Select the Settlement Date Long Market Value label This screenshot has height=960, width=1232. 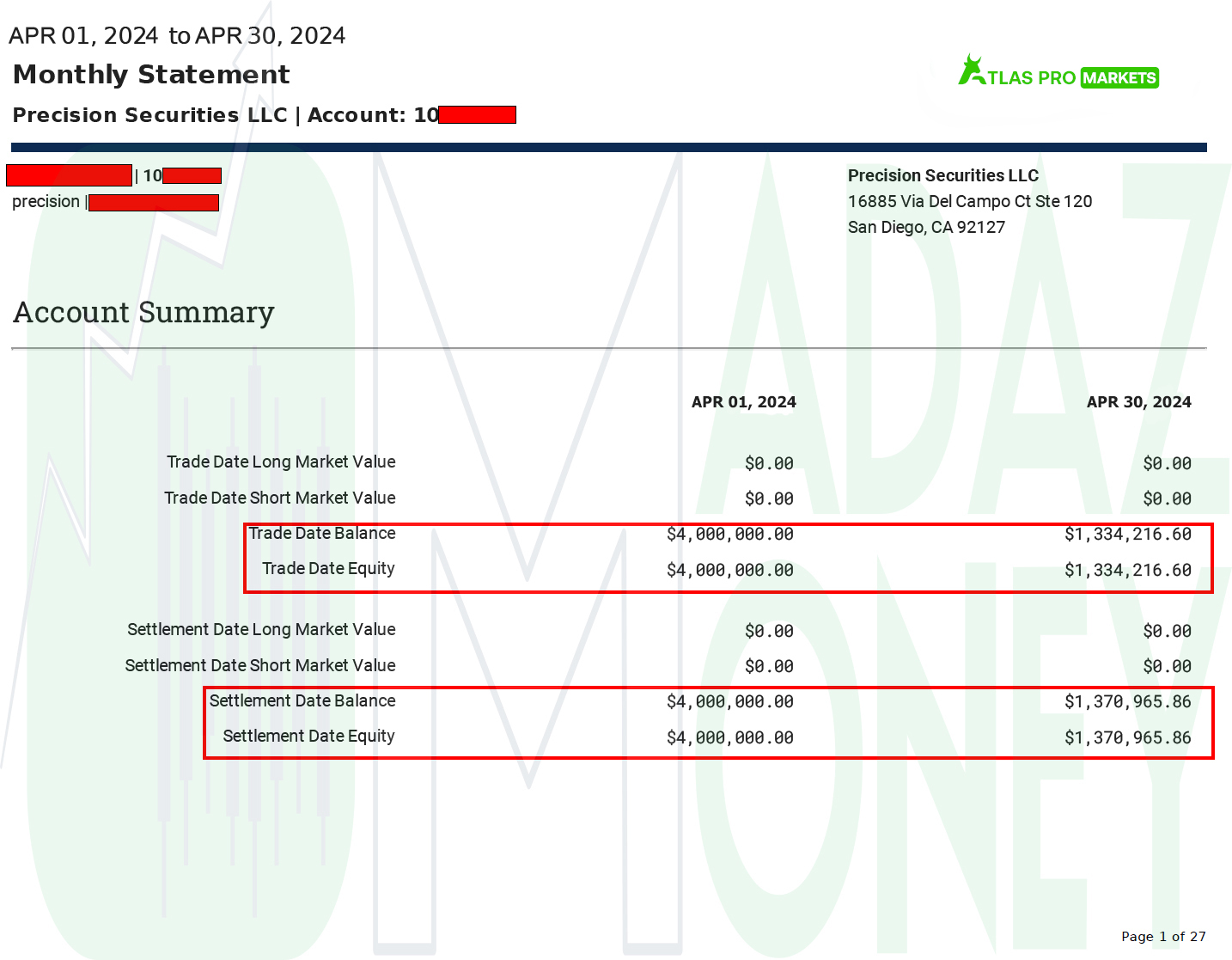[261, 630]
